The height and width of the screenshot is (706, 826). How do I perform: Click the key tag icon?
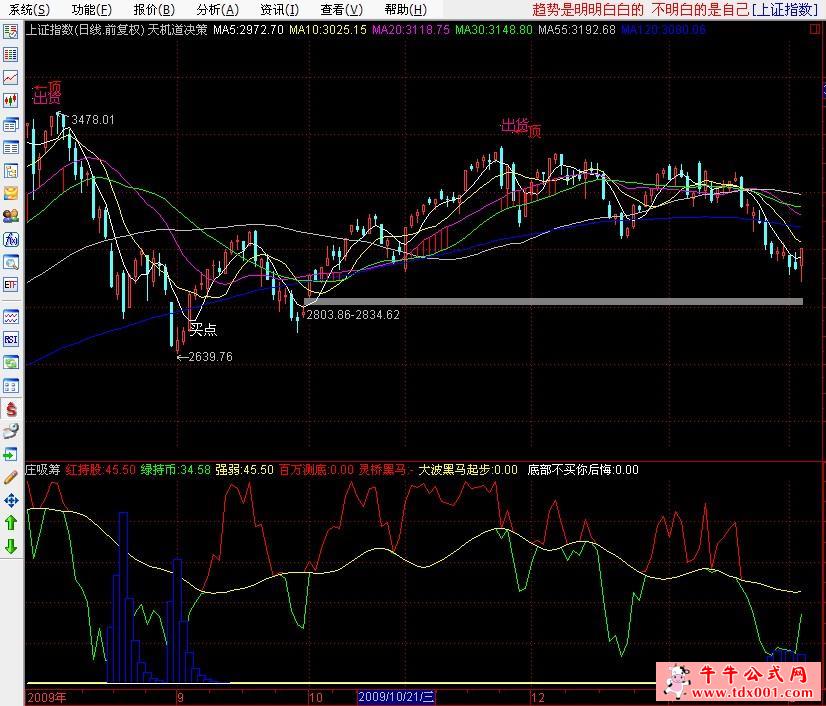coord(11,432)
